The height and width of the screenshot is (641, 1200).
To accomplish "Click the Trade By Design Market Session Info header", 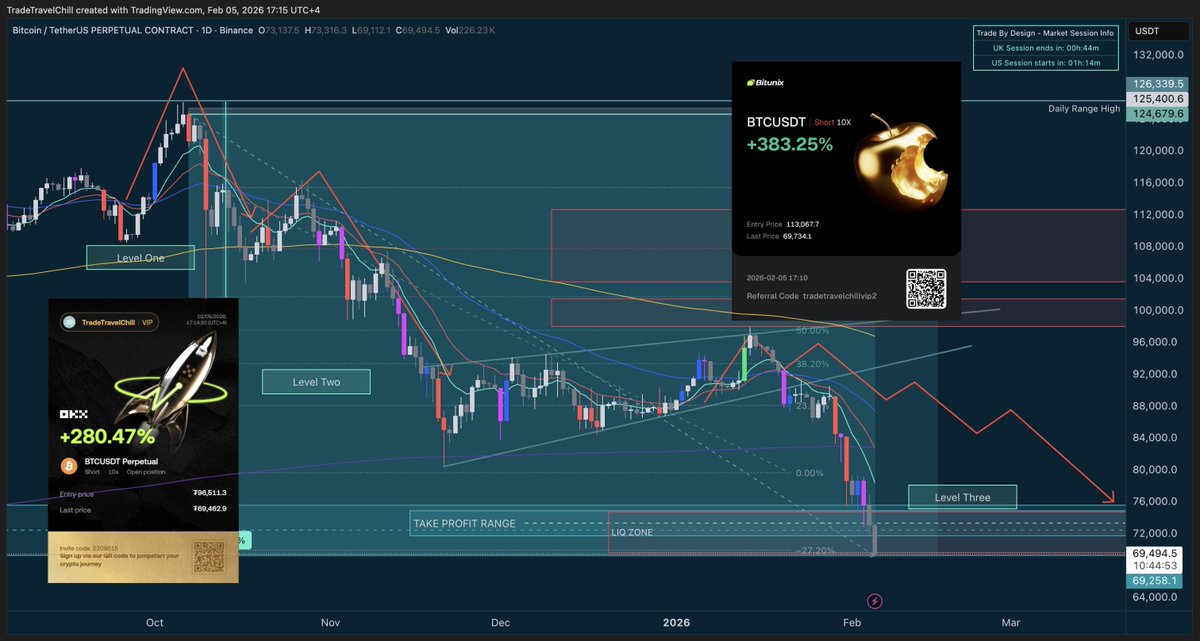I will pyautogui.click(x=1045, y=33).
